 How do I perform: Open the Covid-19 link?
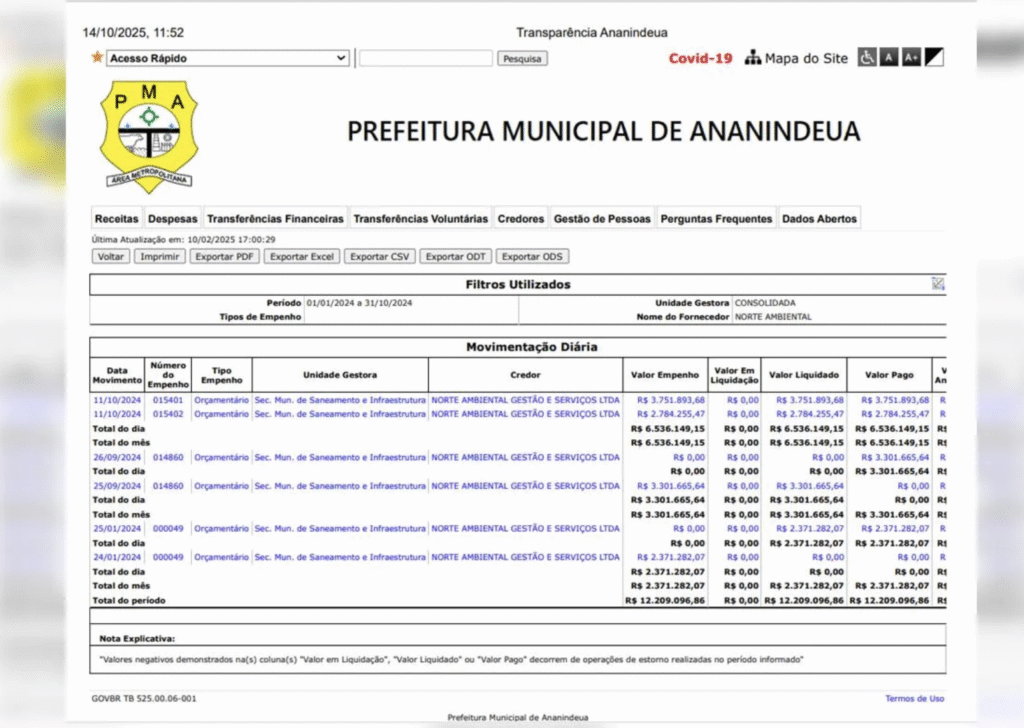[x=700, y=58]
